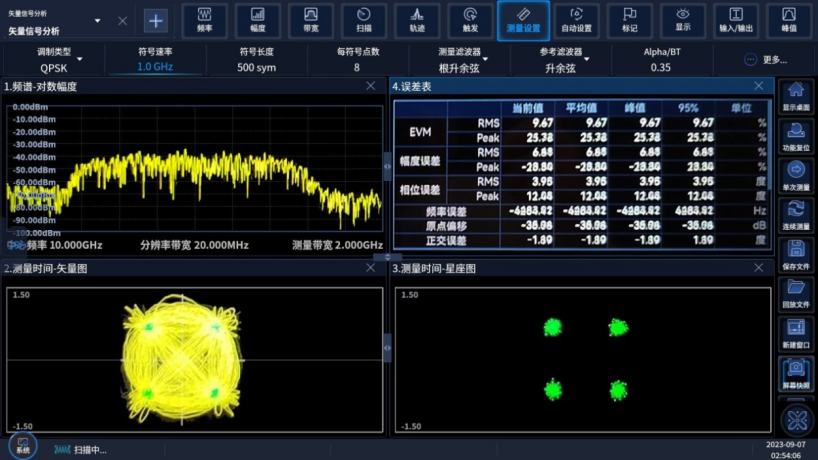This screenshot has width=818, height=460.
Task: Click 测量带宽 2.000GHz readout
Action: (337, 245)
